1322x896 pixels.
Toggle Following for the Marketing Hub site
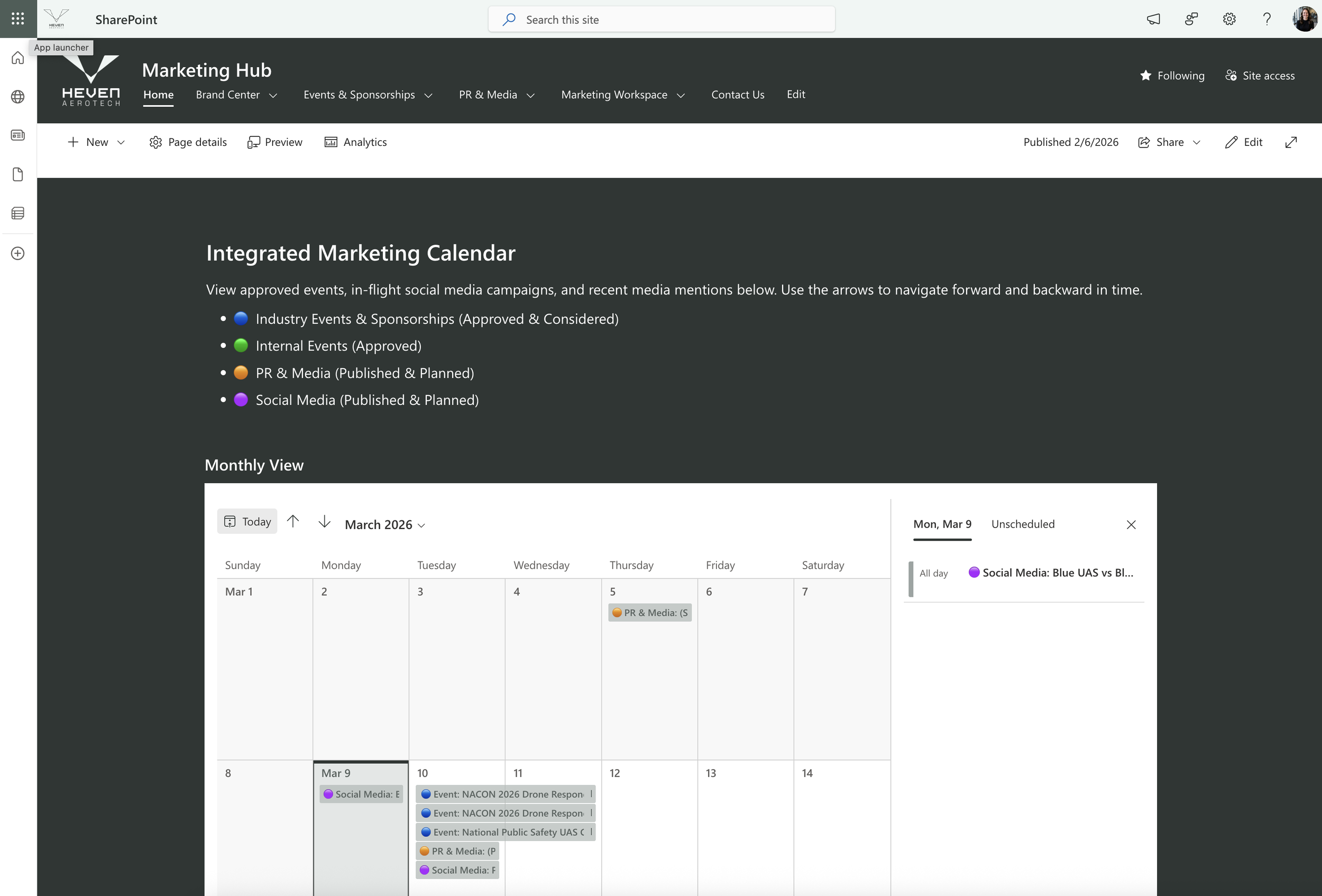1172,75
